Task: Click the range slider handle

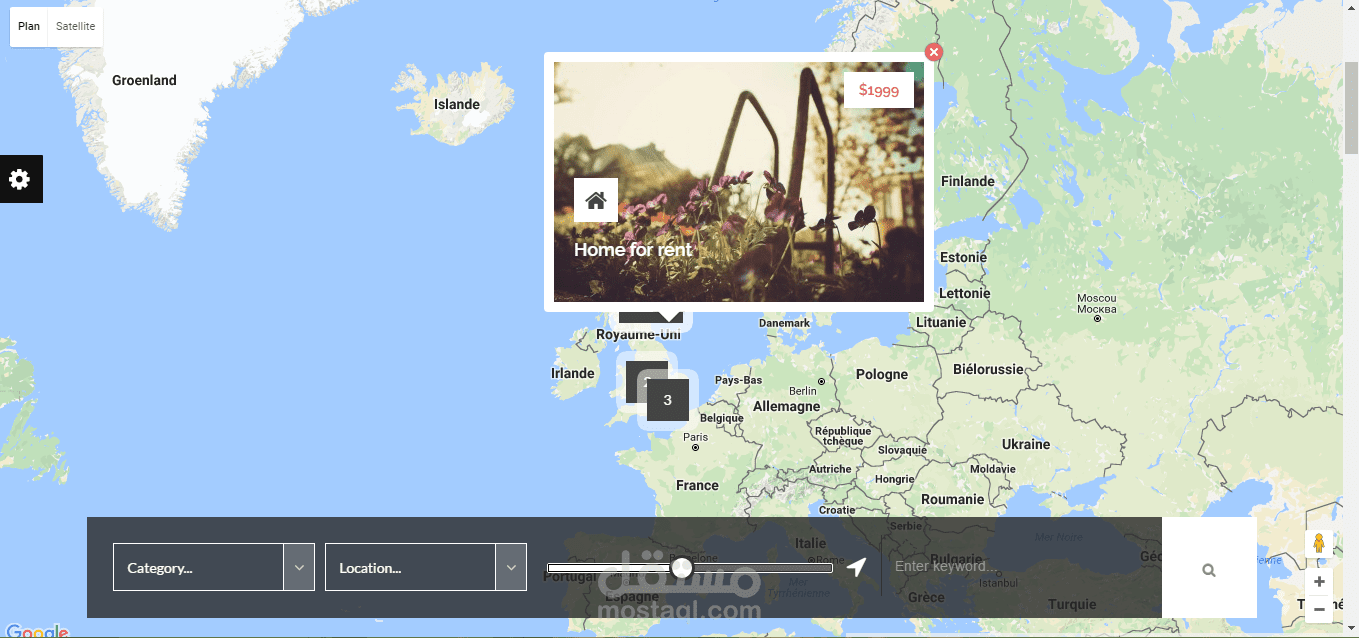Action: [682, 568]
